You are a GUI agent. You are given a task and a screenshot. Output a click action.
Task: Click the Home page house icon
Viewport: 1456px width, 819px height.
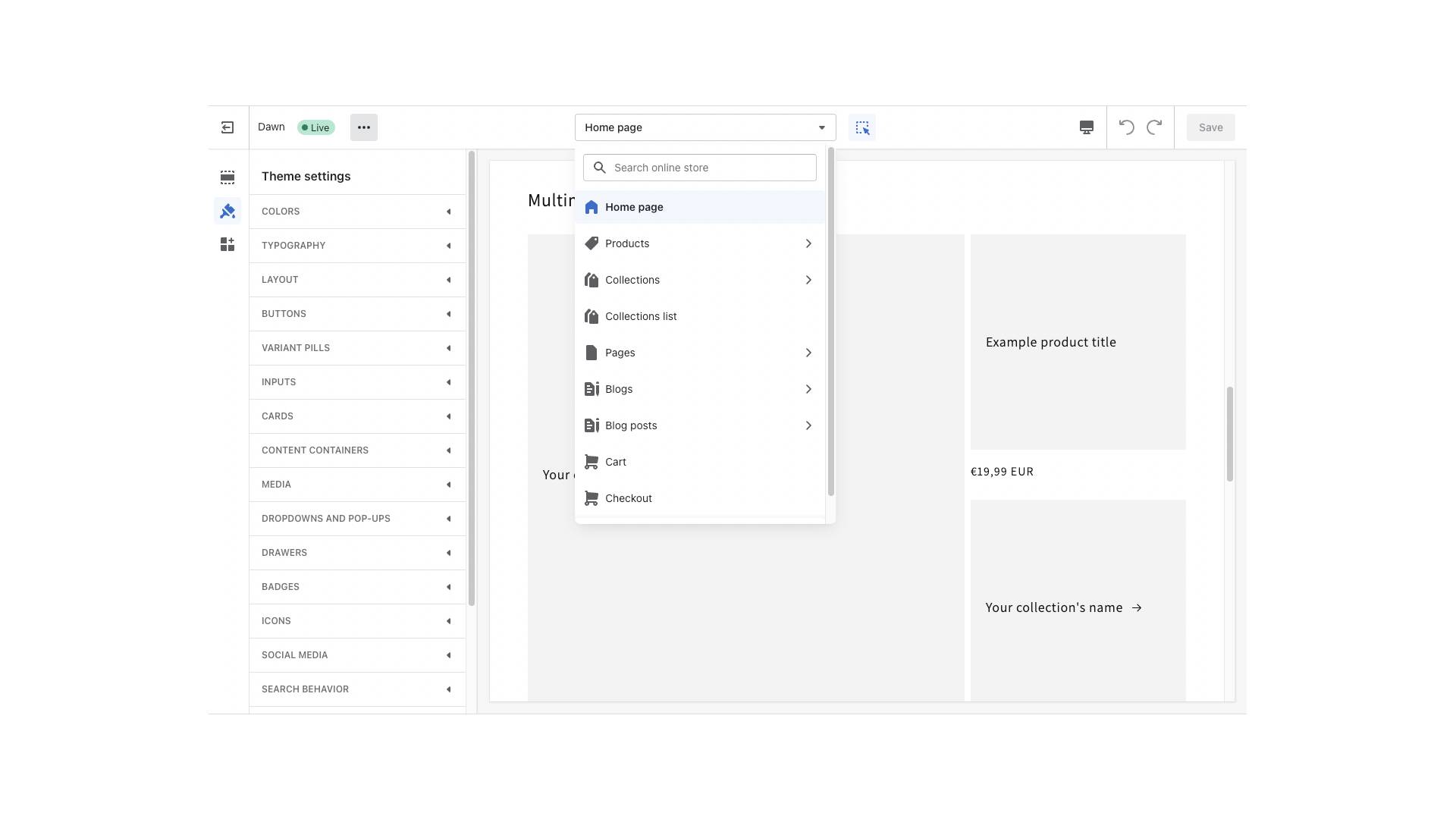[591, 207]
